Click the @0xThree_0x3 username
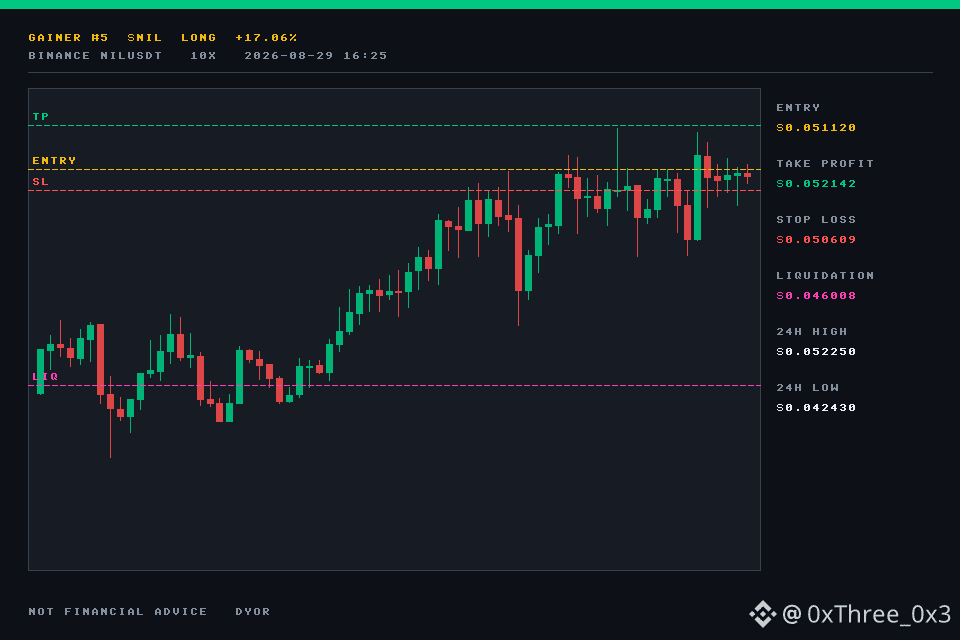The width and height of the screenshot is (960, 640). click(866, 614)
